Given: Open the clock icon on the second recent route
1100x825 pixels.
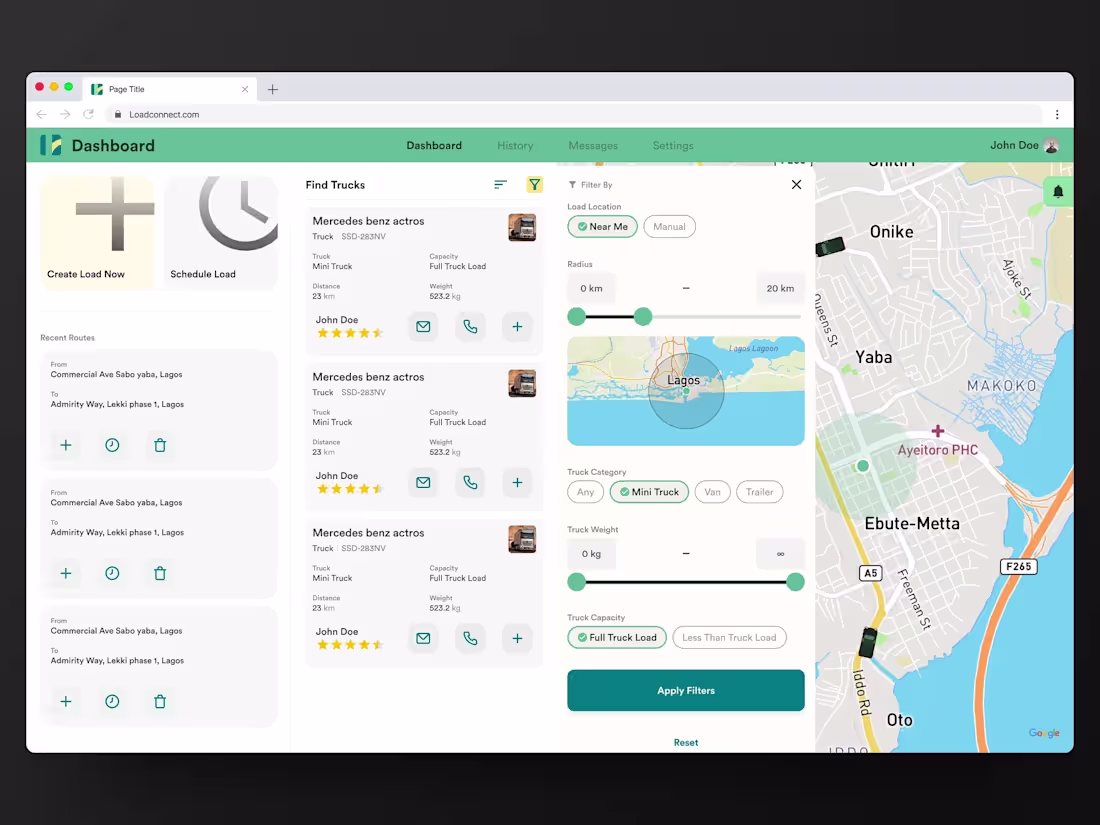Looking at the screenshot, I should tap(112, 573).
